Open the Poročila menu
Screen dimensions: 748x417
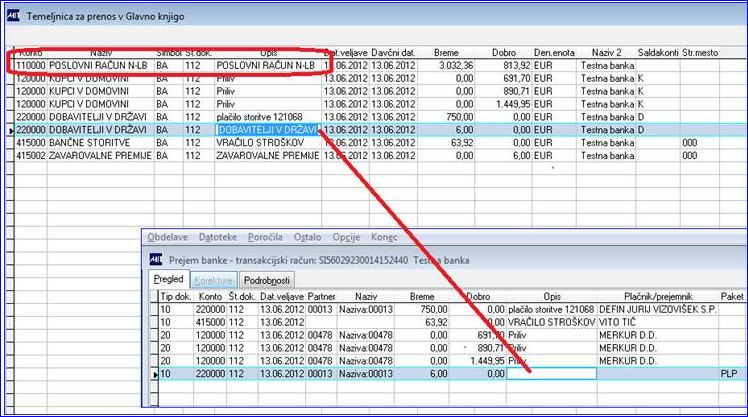click(265, 237)
